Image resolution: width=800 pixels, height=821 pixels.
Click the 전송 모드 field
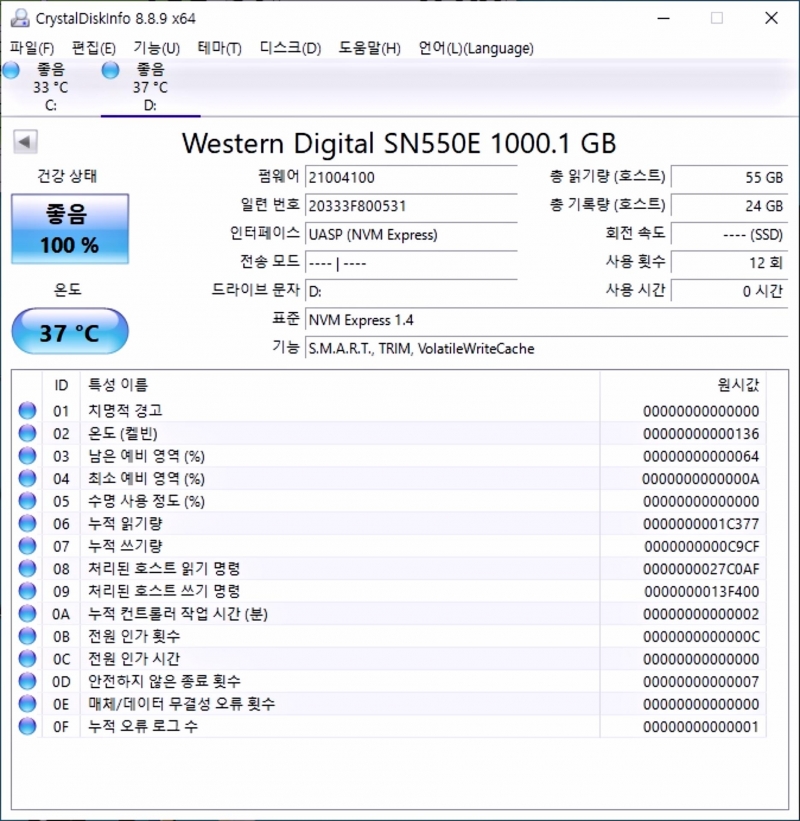[411, 263]
